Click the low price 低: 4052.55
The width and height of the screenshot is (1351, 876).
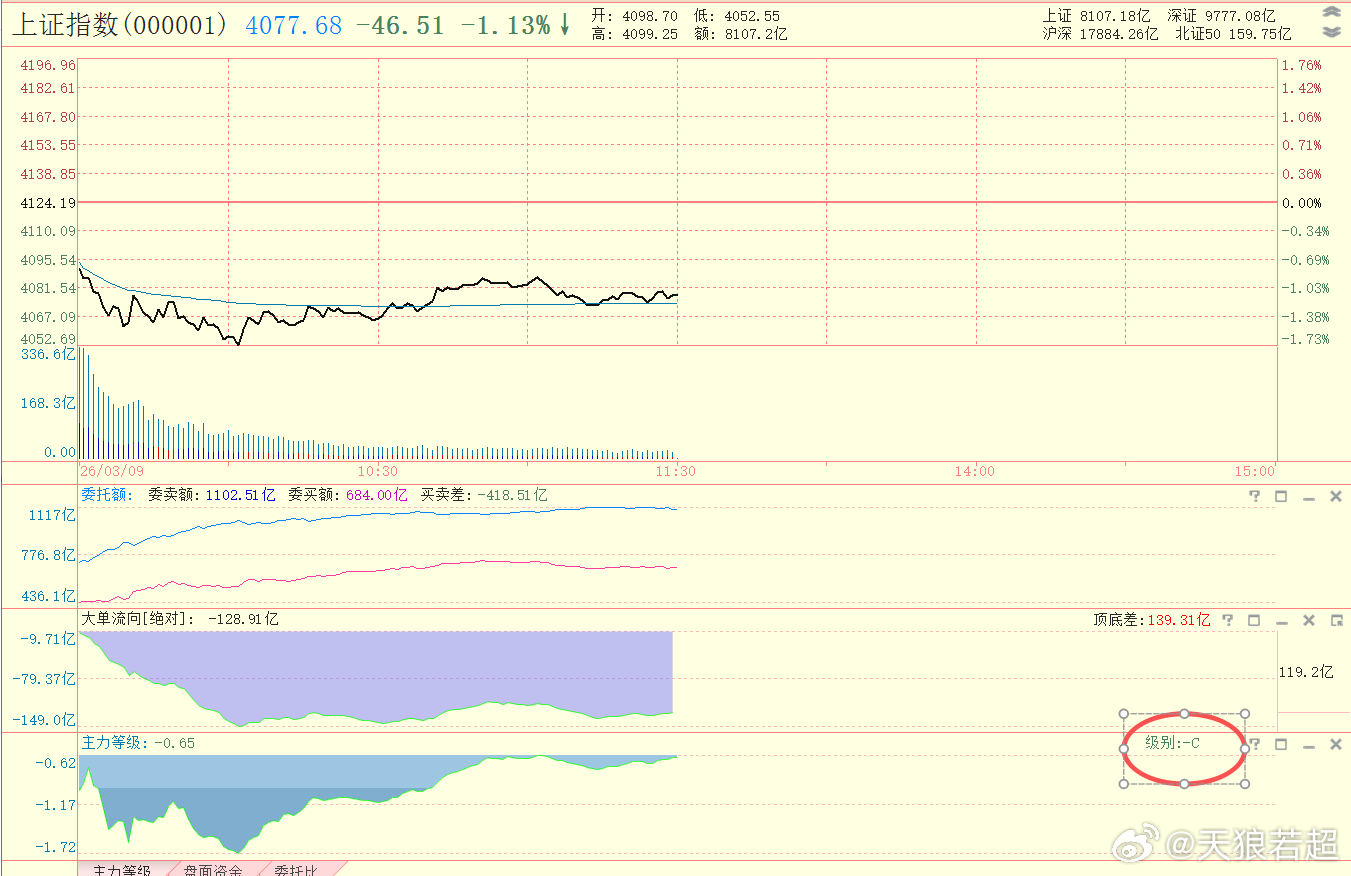(737, 16)
